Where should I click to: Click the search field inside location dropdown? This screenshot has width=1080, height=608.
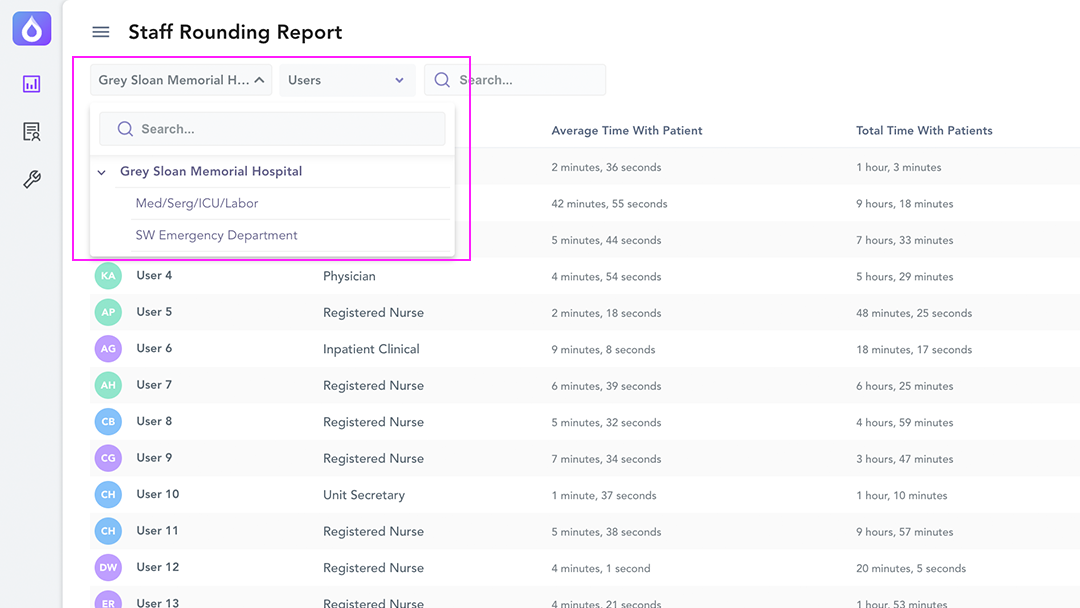280,129
